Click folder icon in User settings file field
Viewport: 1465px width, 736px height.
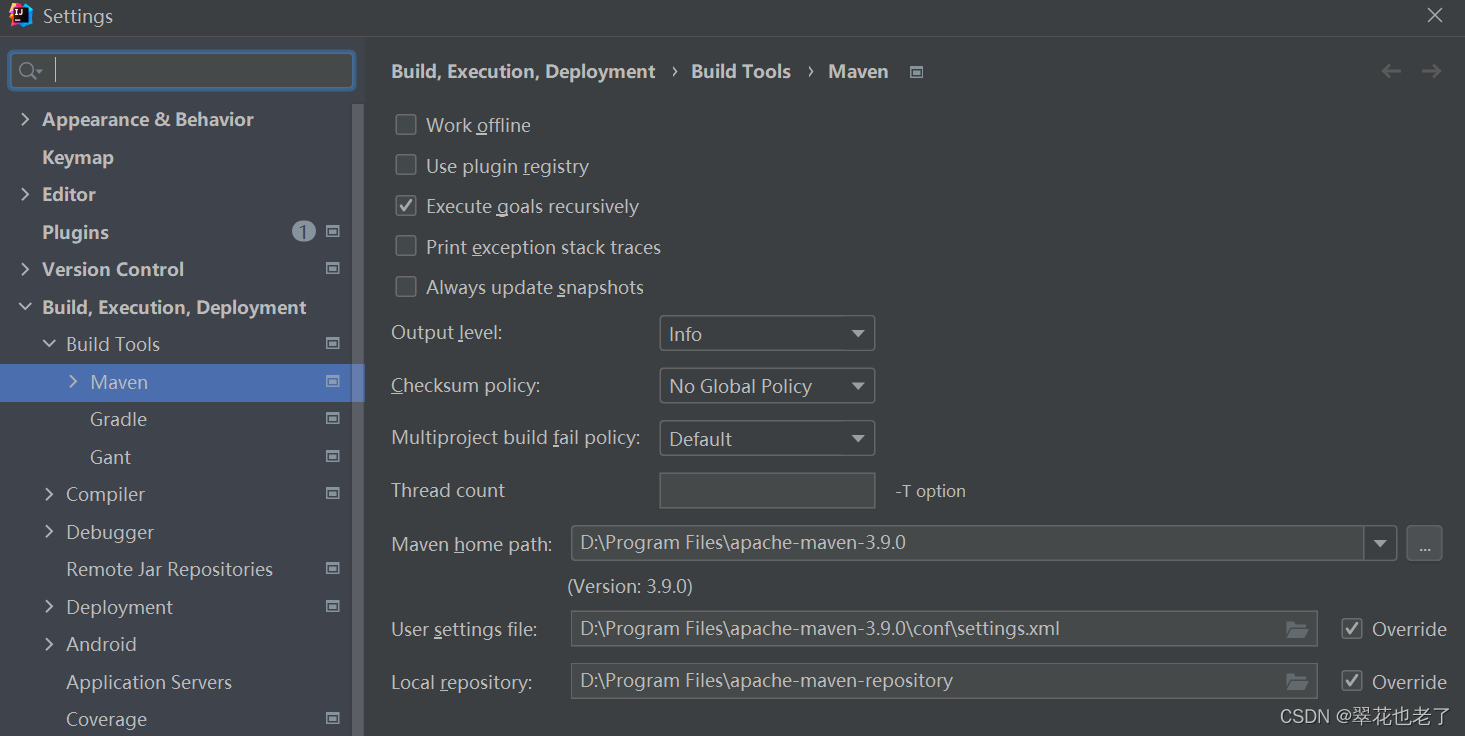[1297, 629]
